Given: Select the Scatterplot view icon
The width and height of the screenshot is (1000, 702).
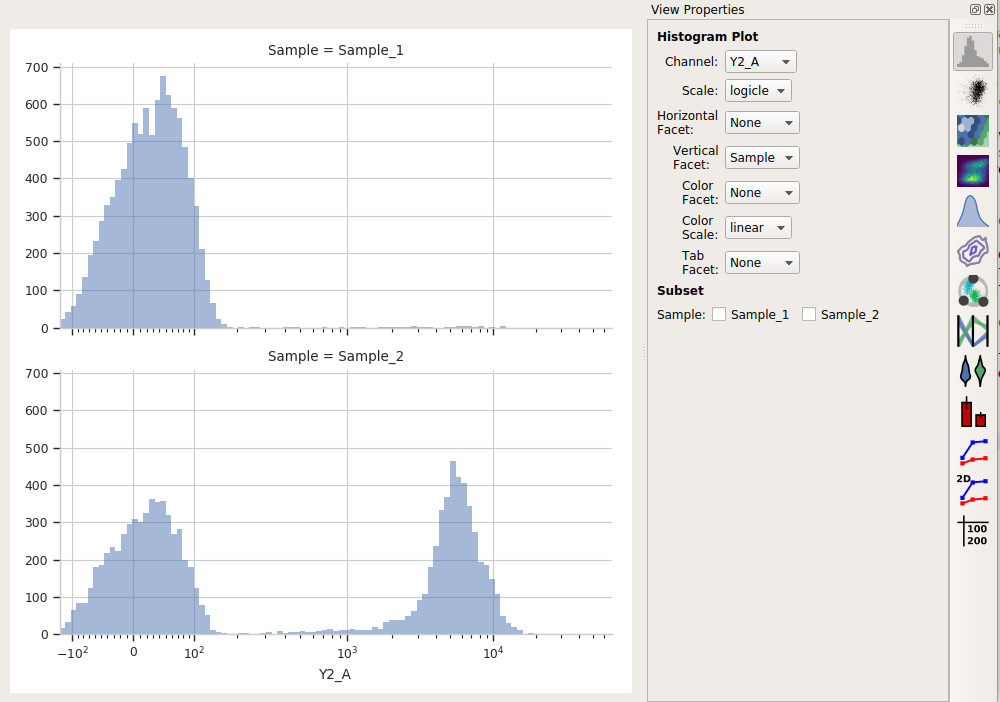Looking at the screenshot, I should click(x=973, y=92).
